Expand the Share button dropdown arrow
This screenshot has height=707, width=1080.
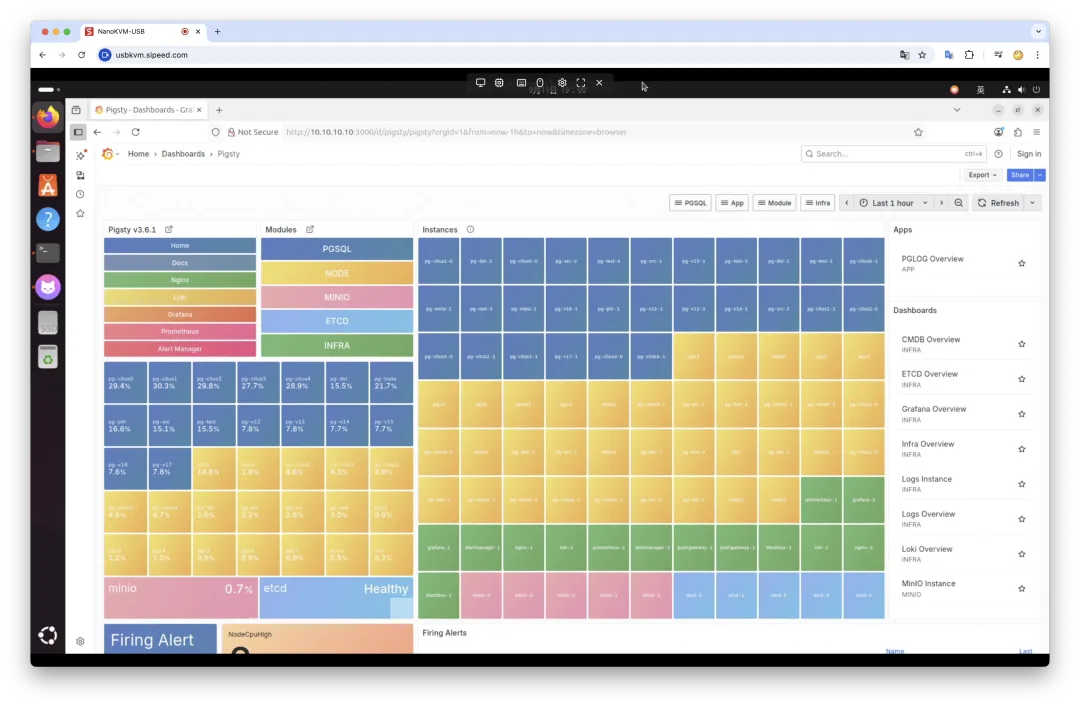(1040, 175)
